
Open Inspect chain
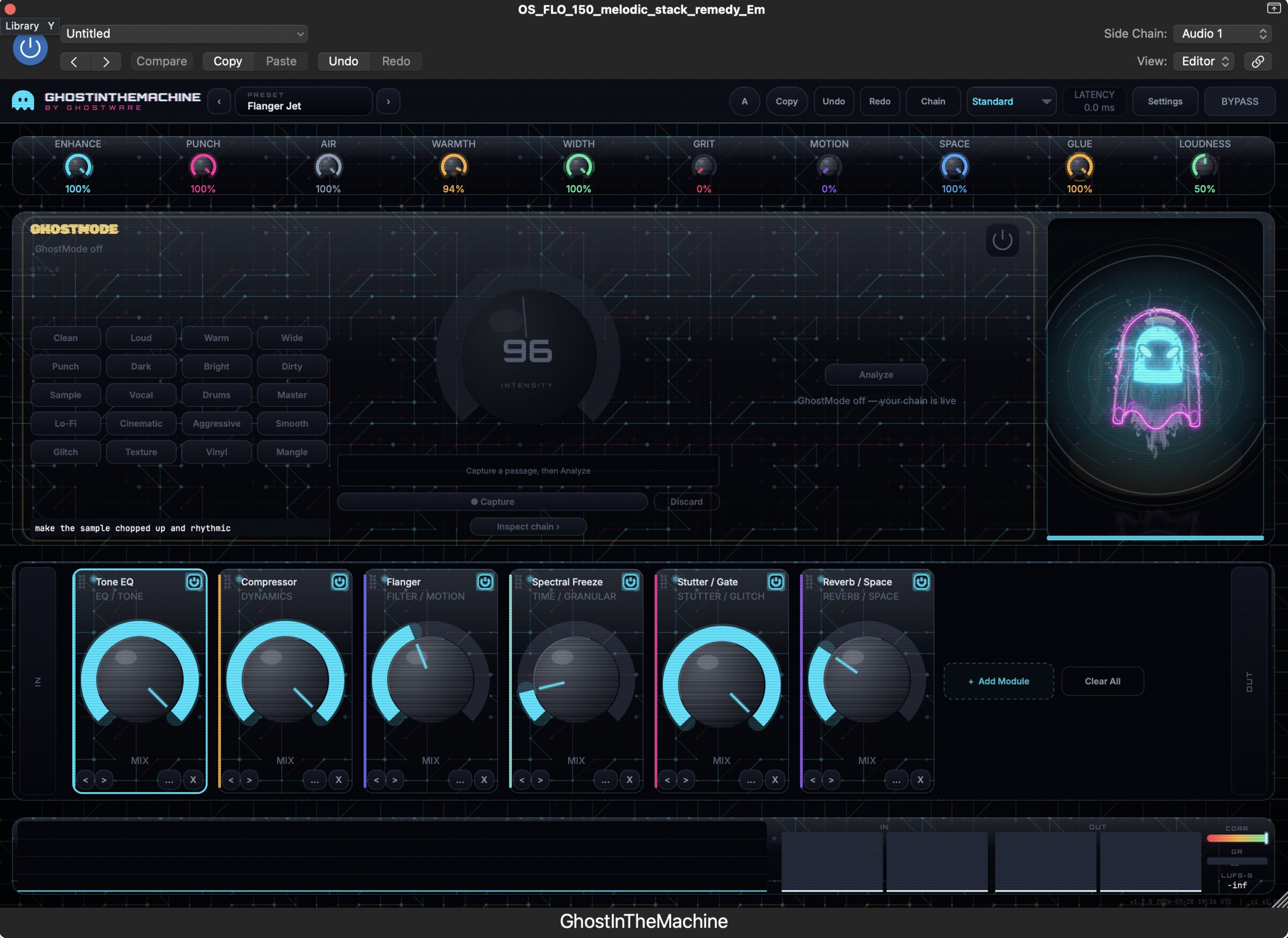(x=528, y=527)
